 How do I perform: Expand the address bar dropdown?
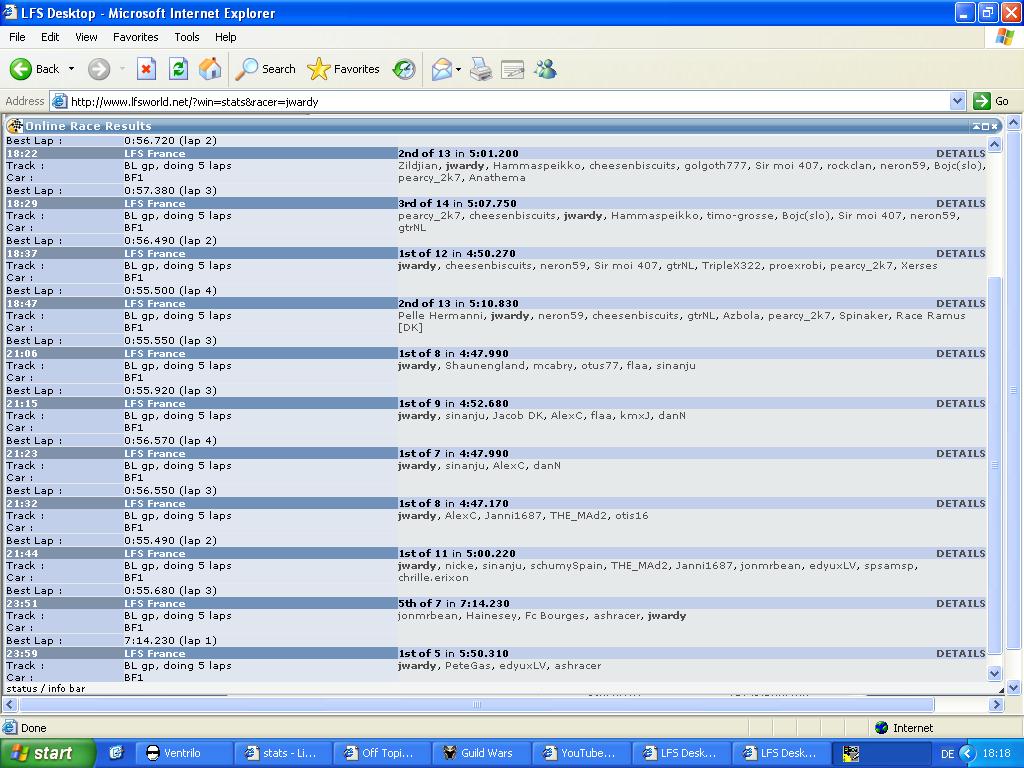(x=957, y=101)
